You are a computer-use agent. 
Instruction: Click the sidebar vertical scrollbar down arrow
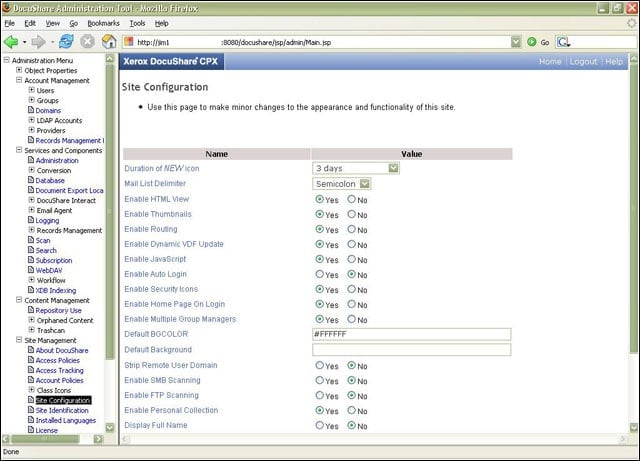point(110,428)
